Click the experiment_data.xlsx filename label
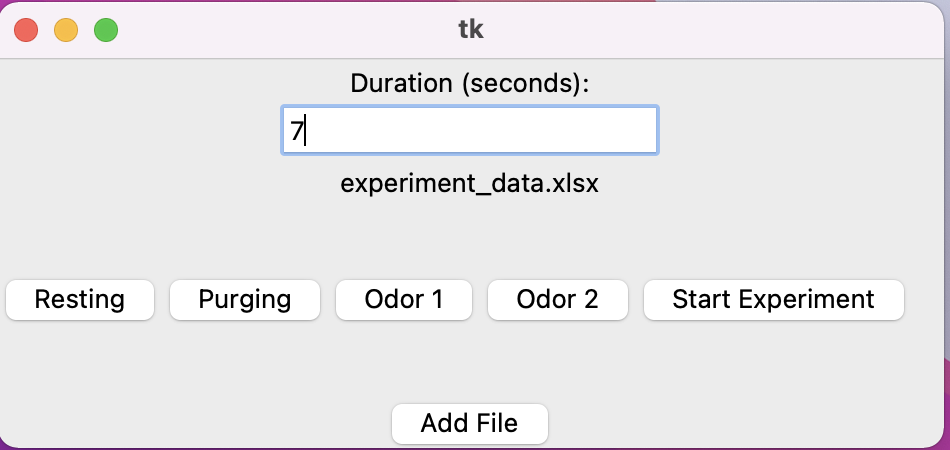Image resolution: width=950 pixels, height=450 pixels. (x=469, y=184)
